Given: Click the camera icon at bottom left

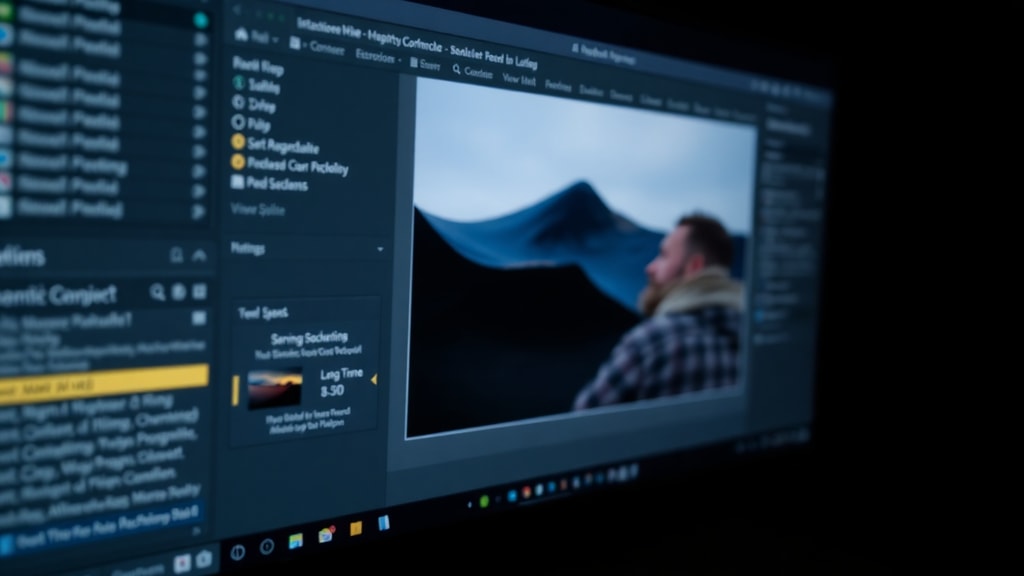Looking at the screenshot, I should coord(204,559).
